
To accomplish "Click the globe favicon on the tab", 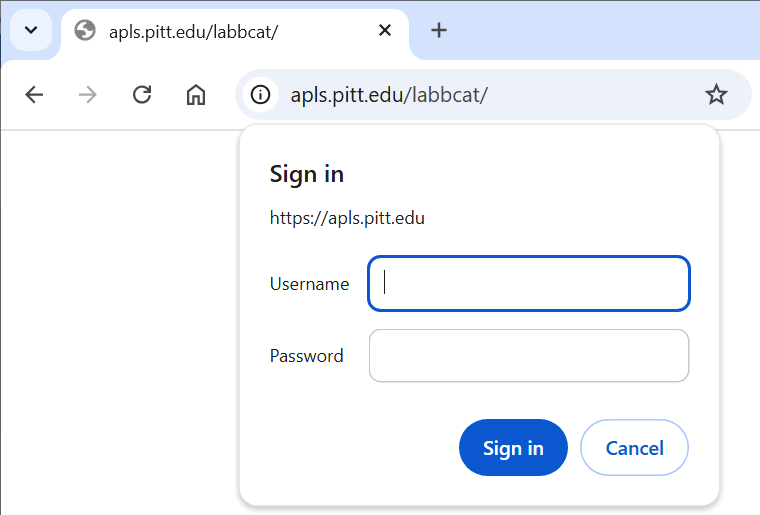I will click(85, 31).
